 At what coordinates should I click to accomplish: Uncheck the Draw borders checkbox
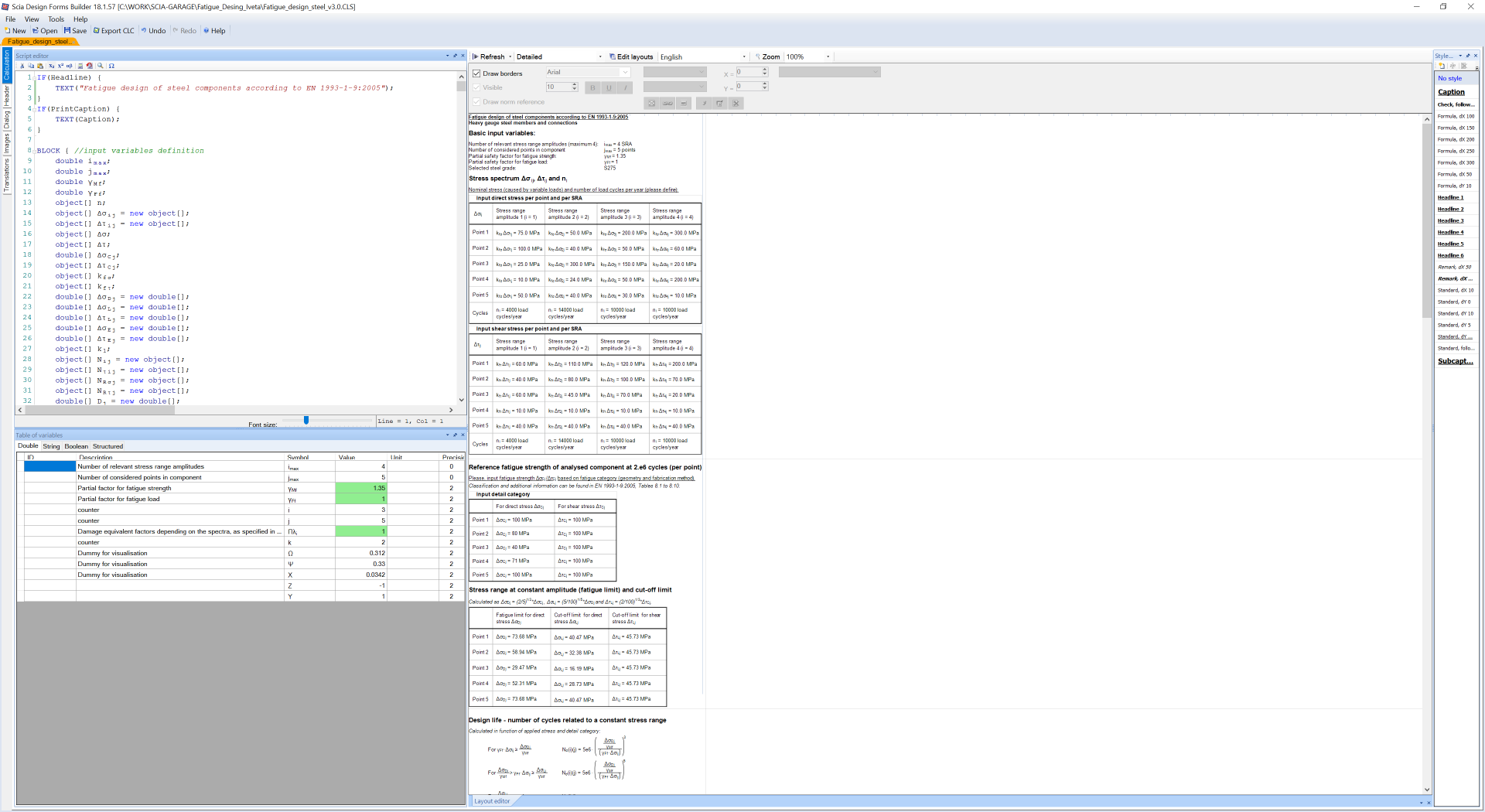click(476, 73)
